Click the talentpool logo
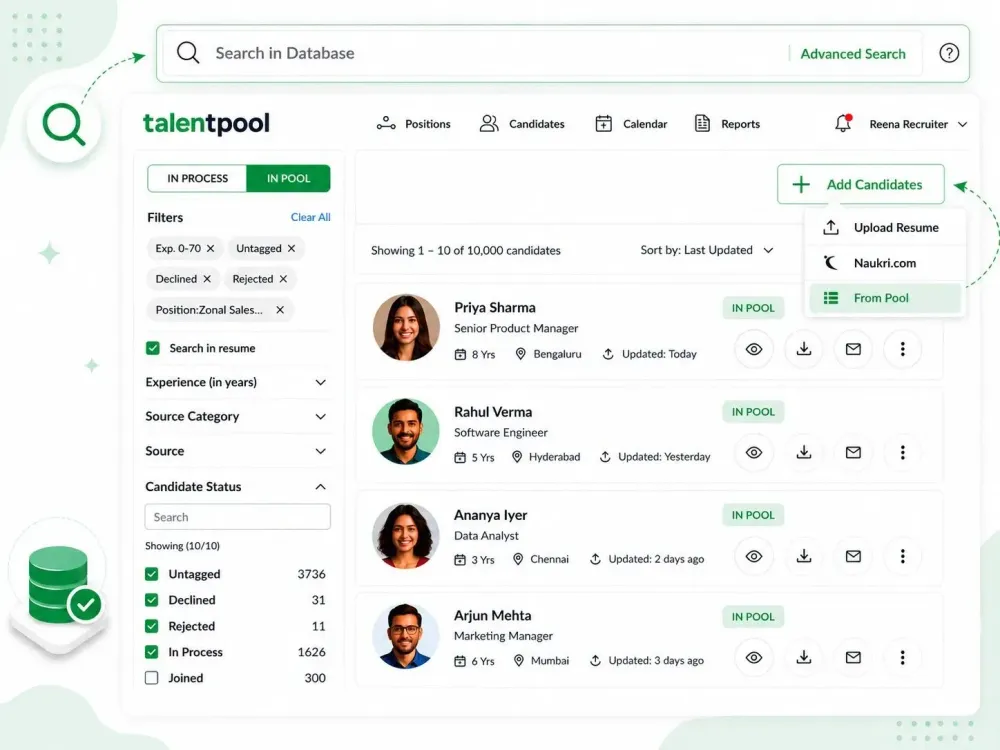 206,123
